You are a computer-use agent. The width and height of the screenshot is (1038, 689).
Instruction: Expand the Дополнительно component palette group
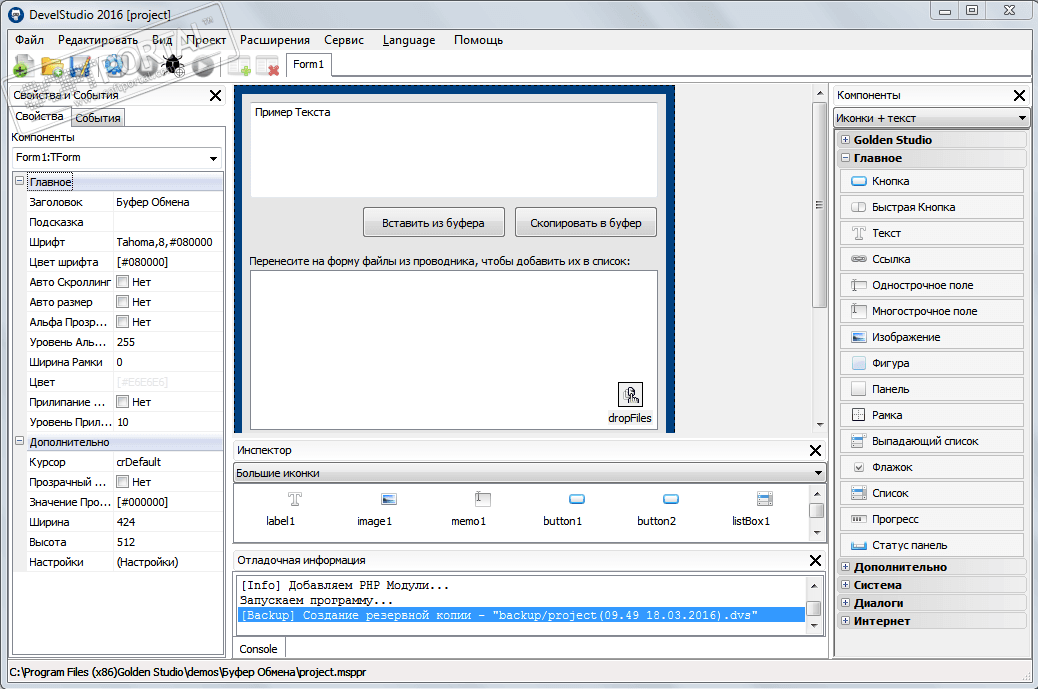(845, 567)
